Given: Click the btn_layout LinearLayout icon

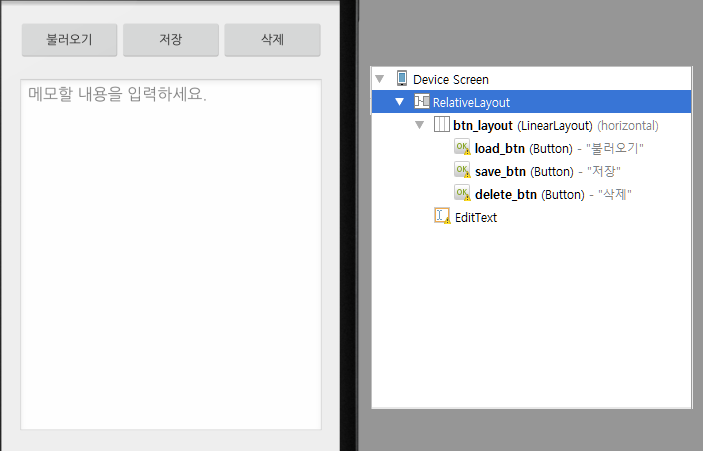Looking at the screenshot, I should [x=442, y=124].
